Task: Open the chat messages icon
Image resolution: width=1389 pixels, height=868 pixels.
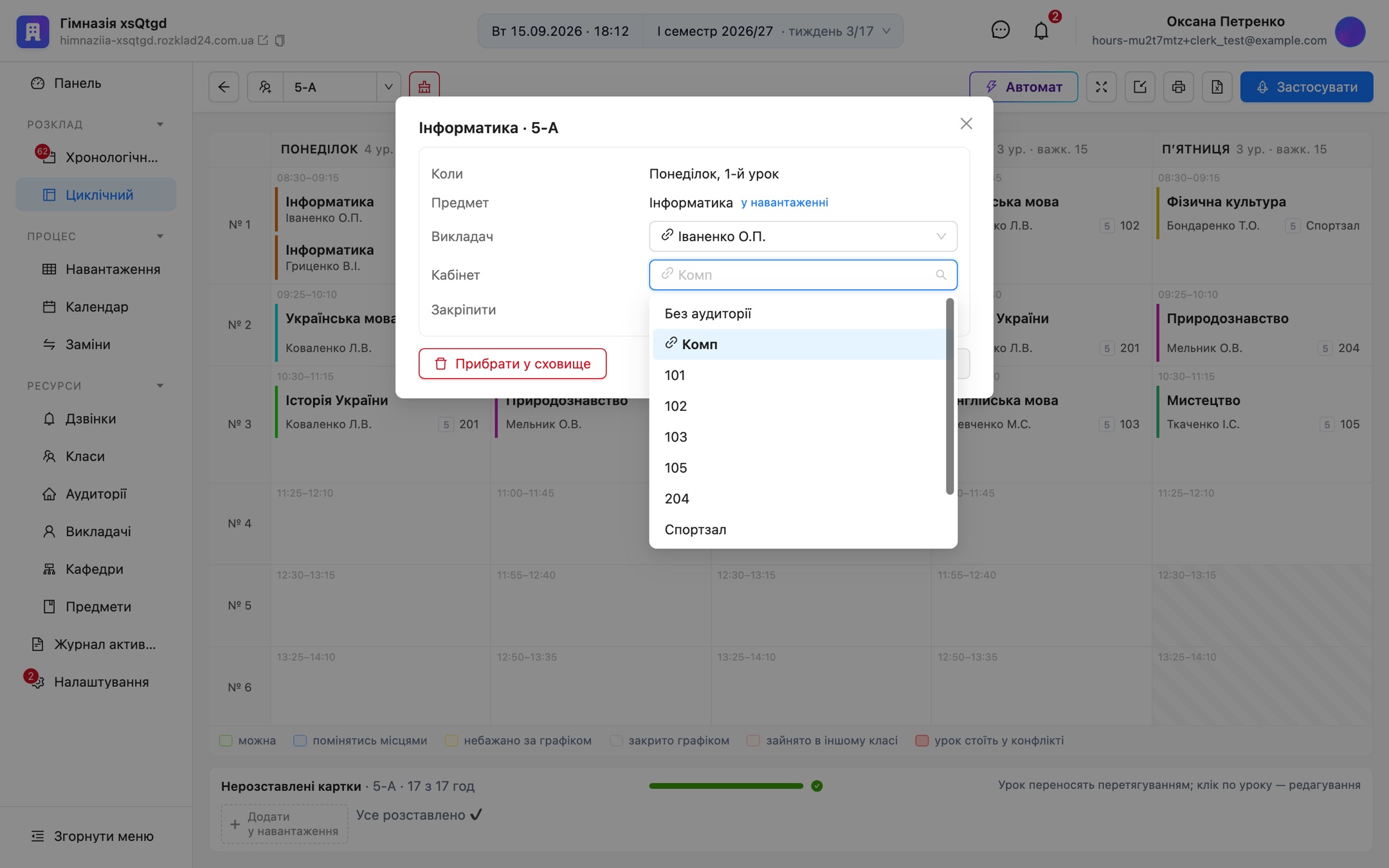Action: [x=1000, y=30]
